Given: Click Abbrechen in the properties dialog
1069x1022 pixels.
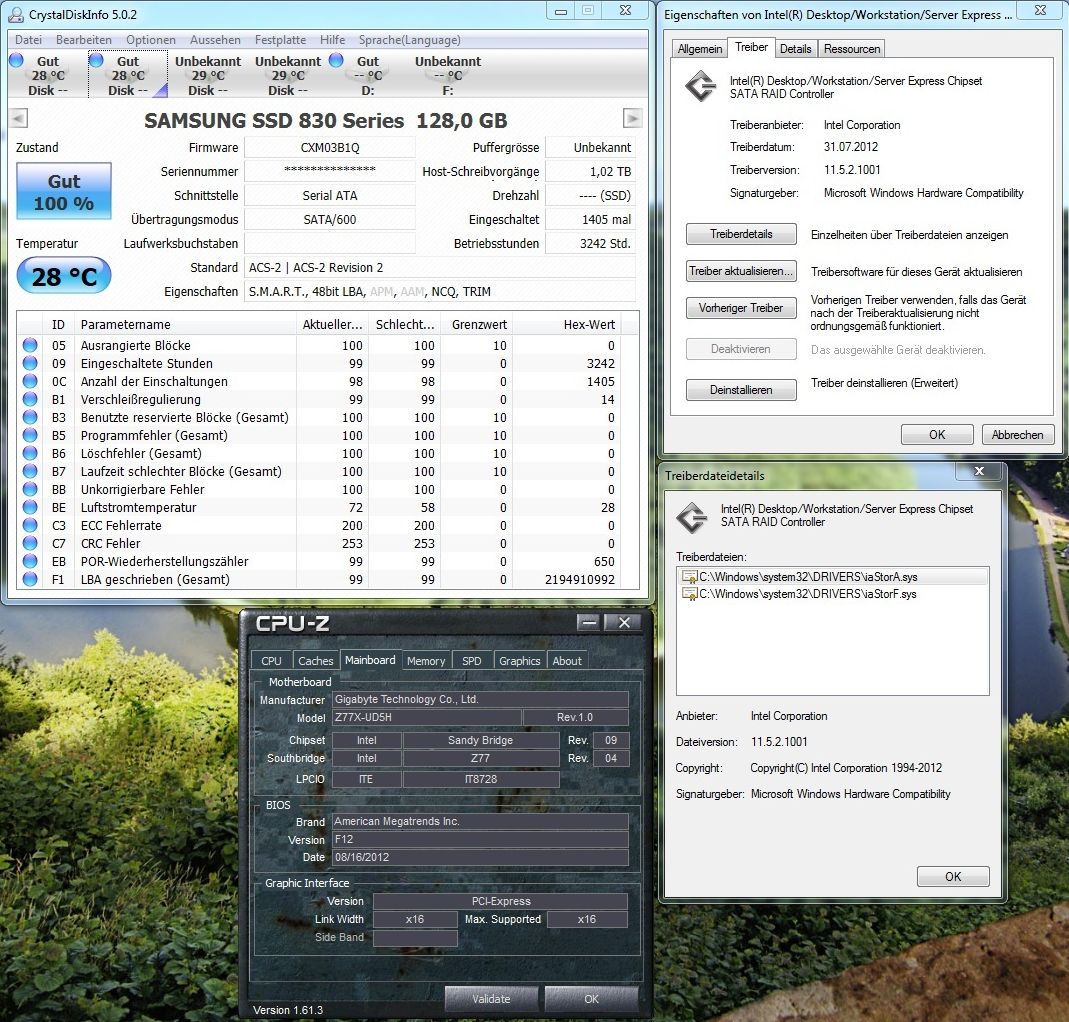Looking at the screenshot, I should pyautogui.click(x=1018, y=434).
